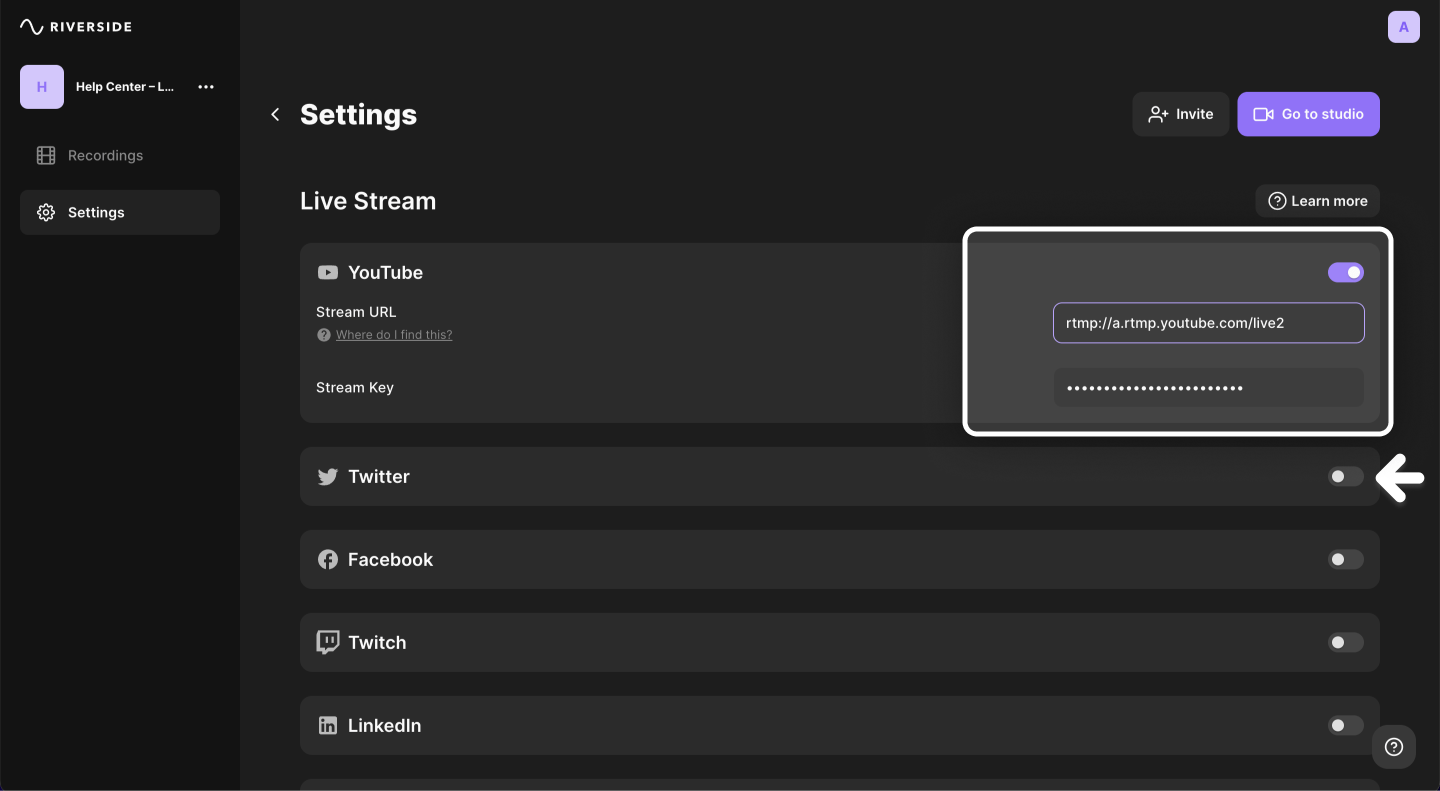This screenshot has height=791, width=1440.
Task: Click the LinkedIn icon
Action: [327, 725]
